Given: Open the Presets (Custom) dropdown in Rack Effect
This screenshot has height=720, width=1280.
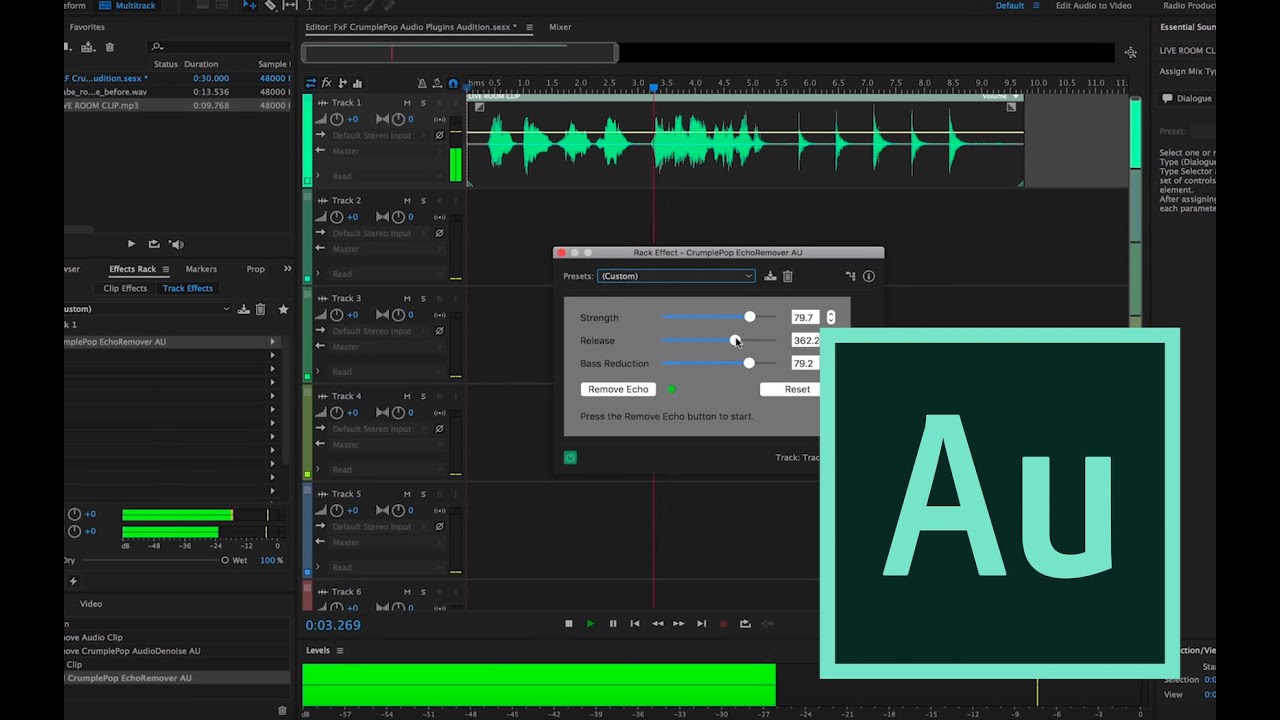Looking at the screenshot, I should (x=676, y=276).
